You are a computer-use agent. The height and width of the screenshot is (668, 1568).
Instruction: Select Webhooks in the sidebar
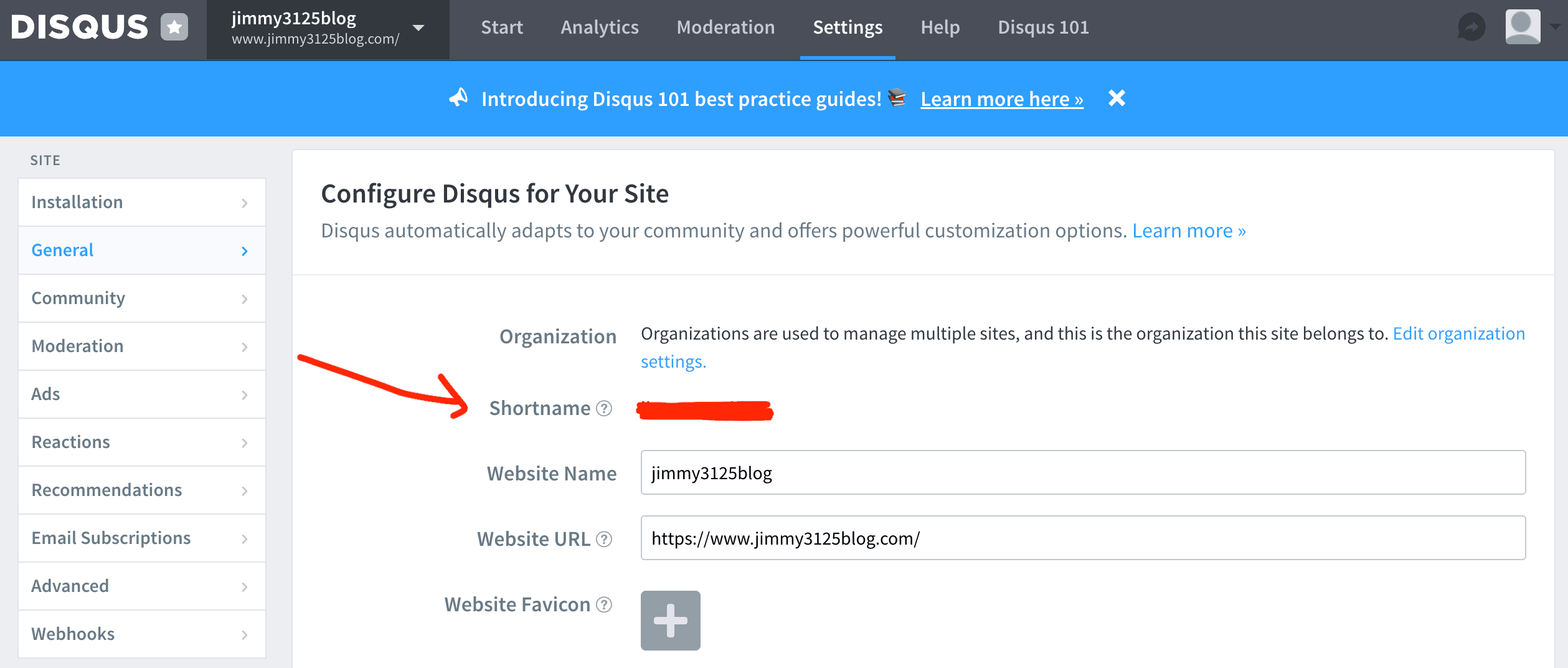pyautogui.click(x=142, y=634)
